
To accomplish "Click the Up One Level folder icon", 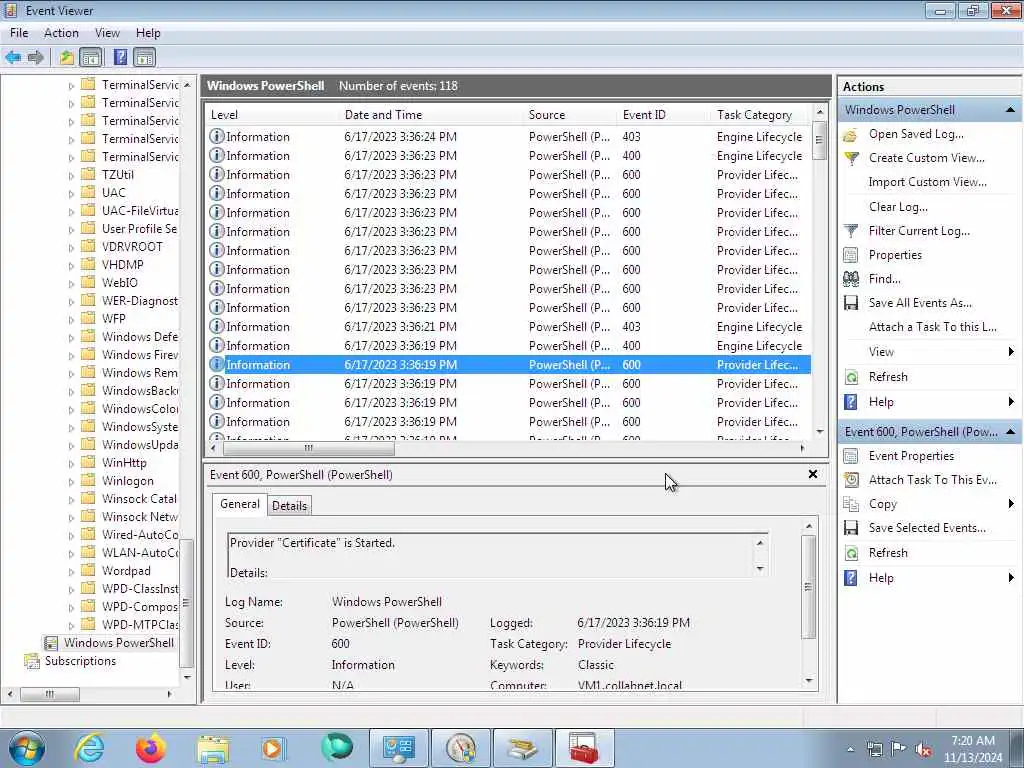I will 66,57.
